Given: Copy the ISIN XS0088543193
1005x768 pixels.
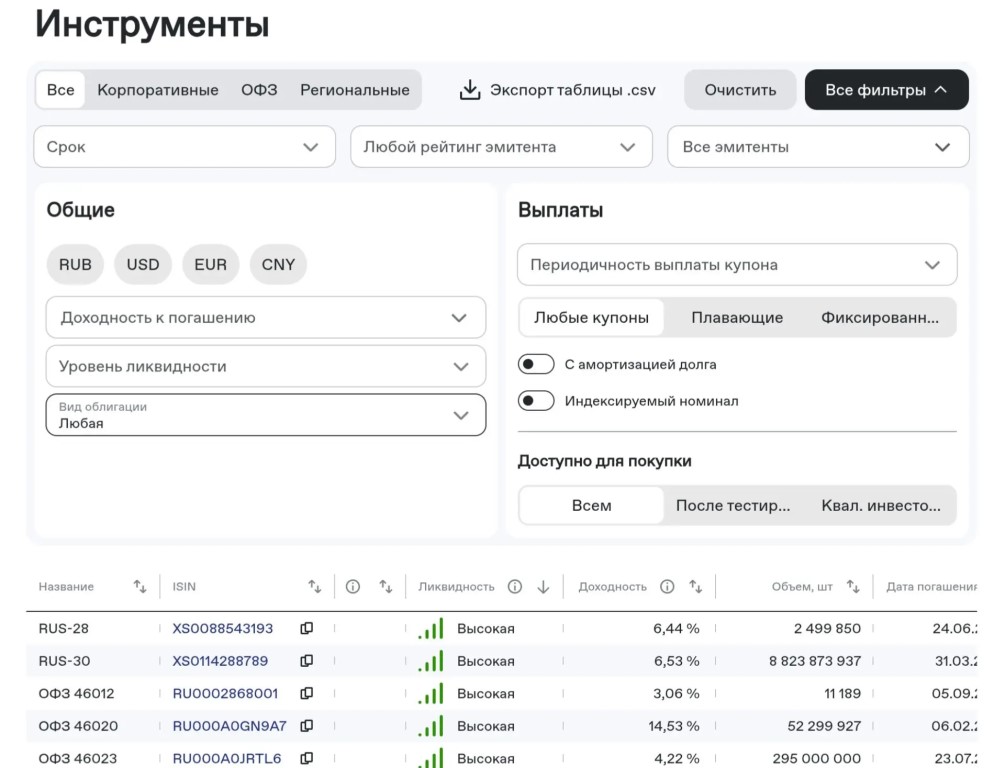Looking at the screenshot, I should tap(307, 628).
